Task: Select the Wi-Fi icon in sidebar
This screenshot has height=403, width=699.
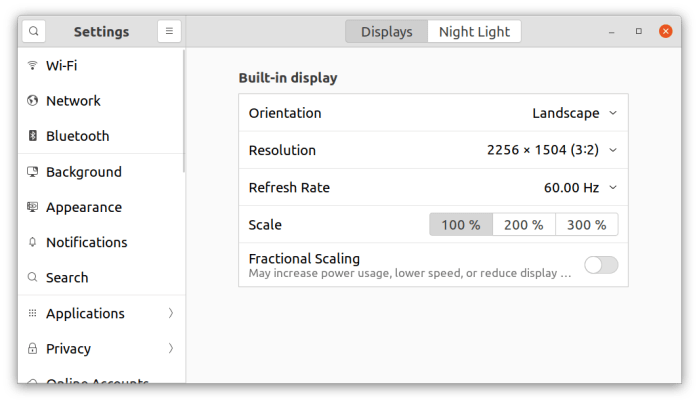Action: [x=32, y=66]
